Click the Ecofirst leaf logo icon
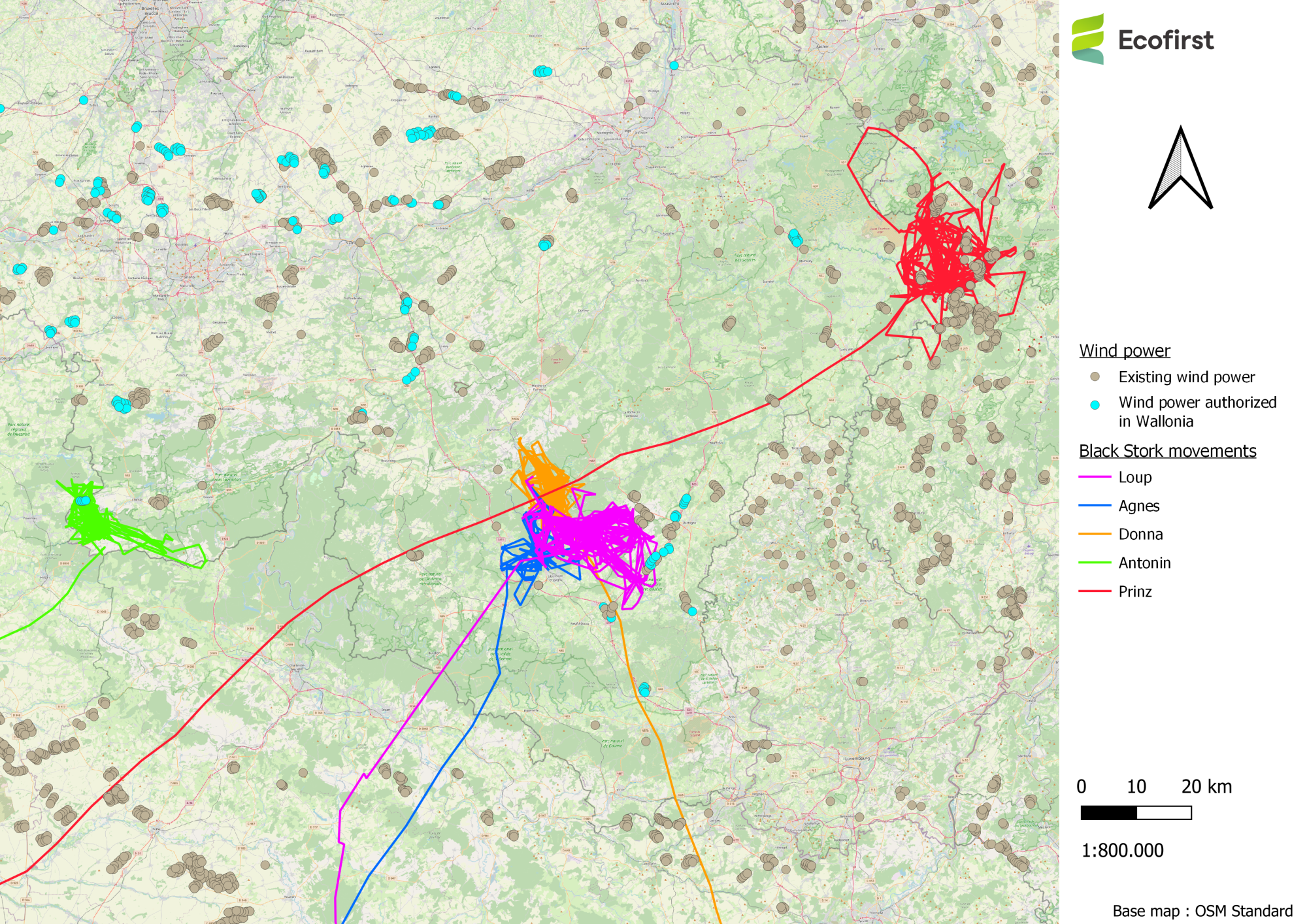This screenshot has height=924, width=1307. pos(1088,39)
